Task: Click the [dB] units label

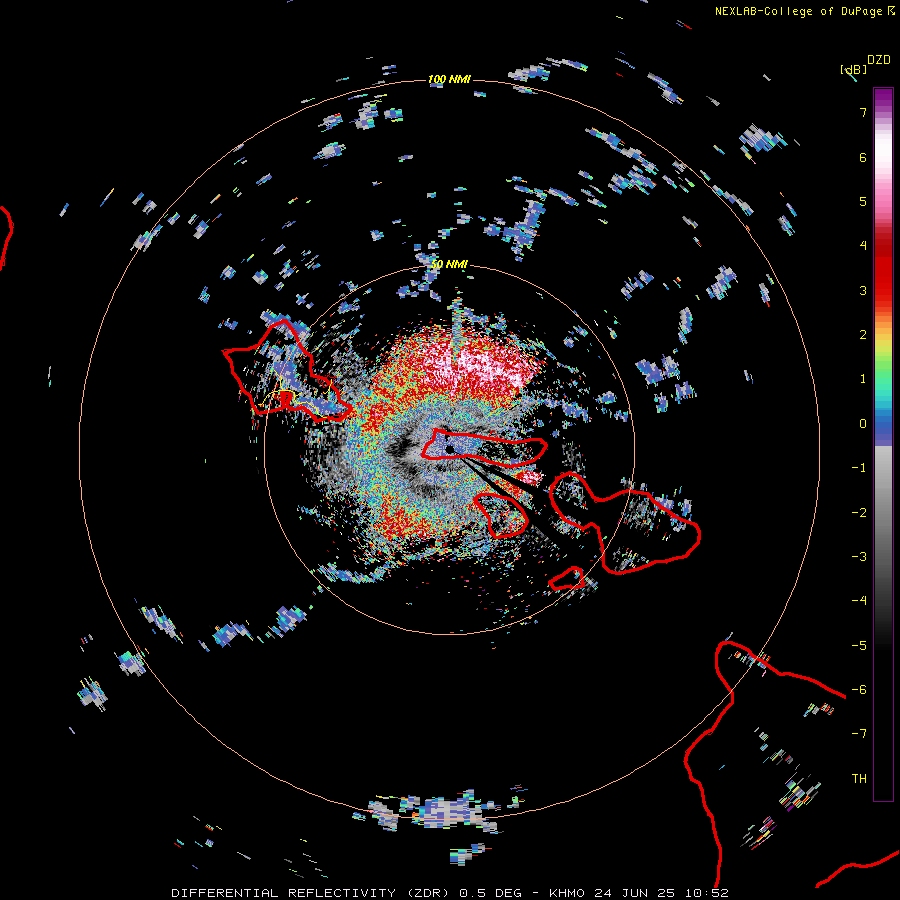Action: pyautogui.click(x=853, y=69)
